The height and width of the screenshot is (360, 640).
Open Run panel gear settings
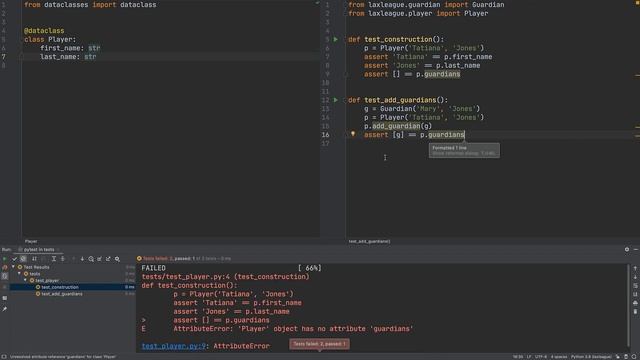click(627, 249)
